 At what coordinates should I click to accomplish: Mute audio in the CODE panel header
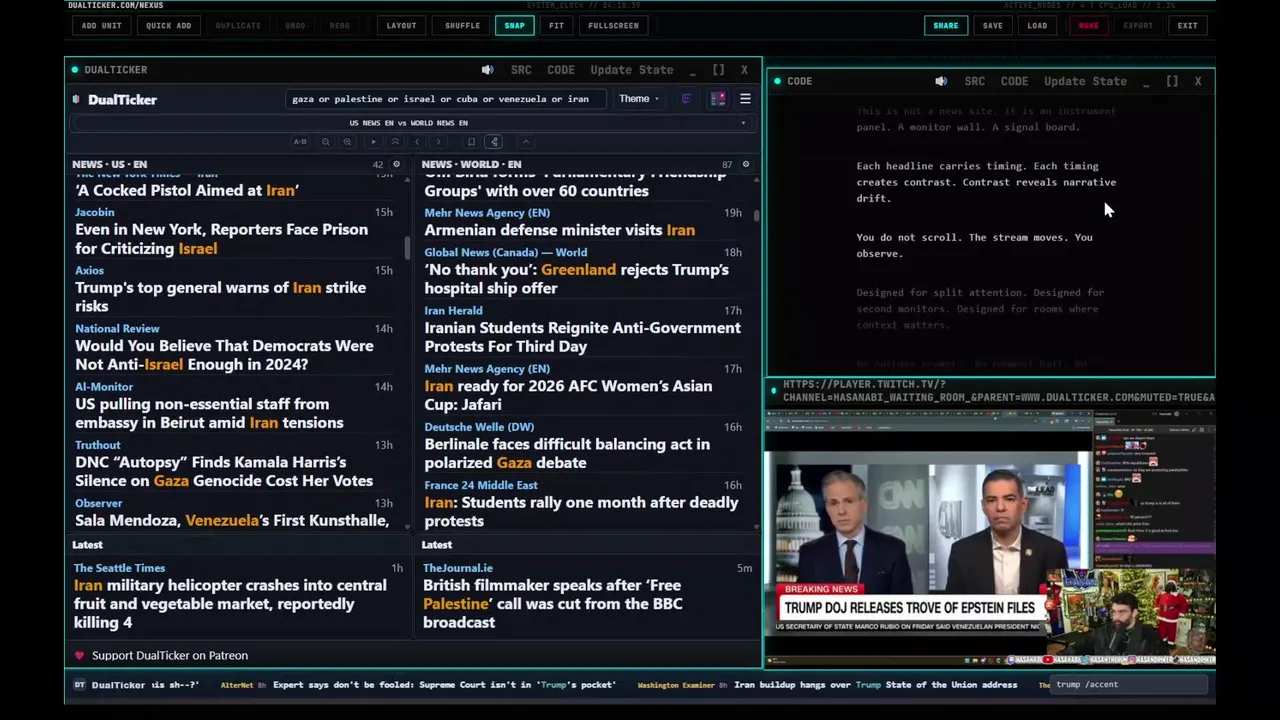point(941,81)
